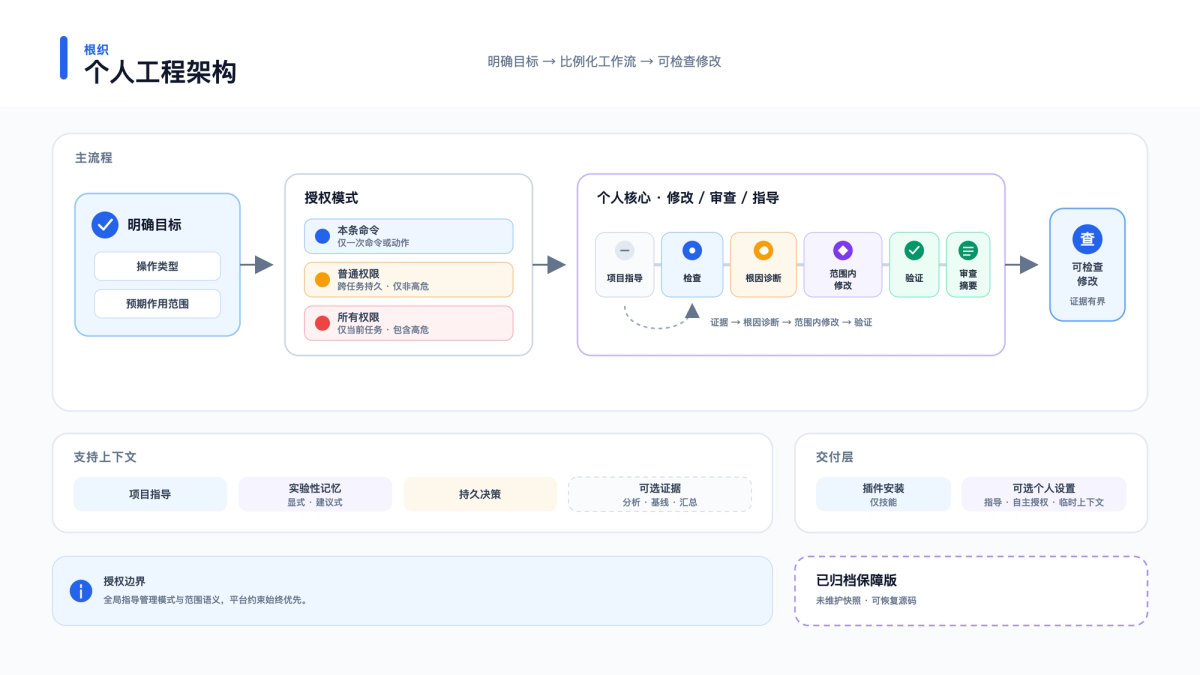Click the 可检查修改 output card
Viewport: 1200px width, 675px height.
coord(1087,265)
